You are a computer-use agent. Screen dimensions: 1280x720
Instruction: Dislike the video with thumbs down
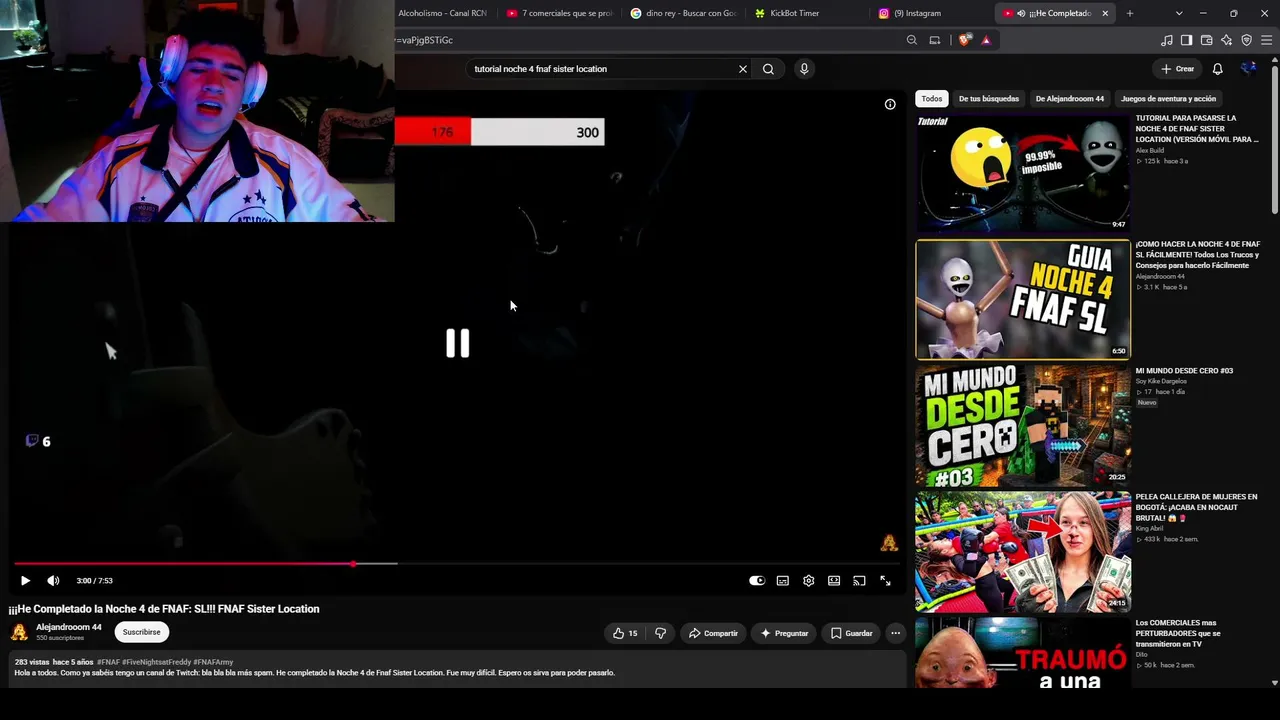660,633
